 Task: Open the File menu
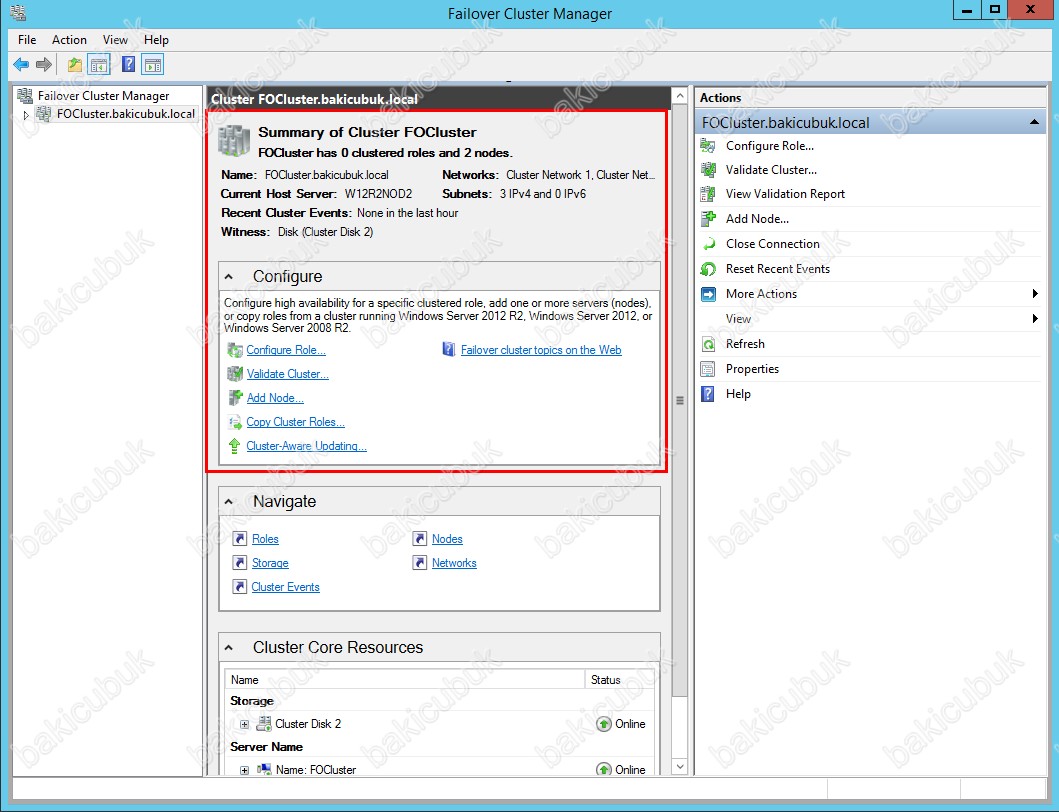coord(27,40)
